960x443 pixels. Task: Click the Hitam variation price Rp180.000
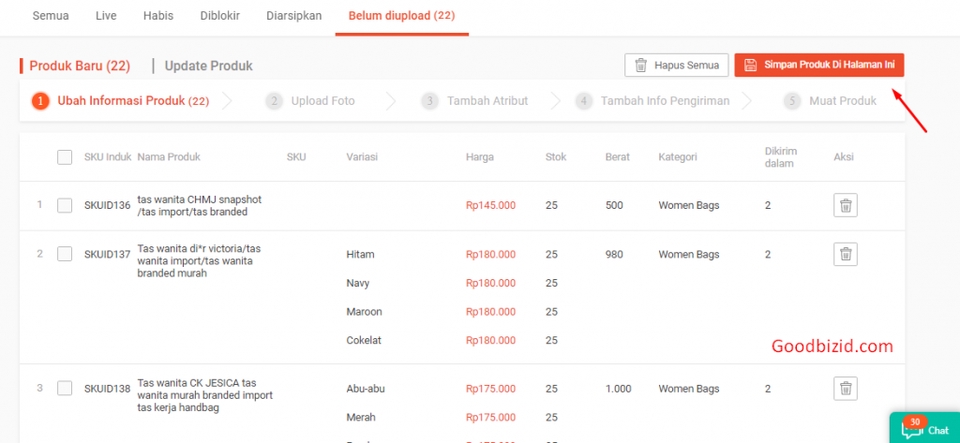coord(490,254)
